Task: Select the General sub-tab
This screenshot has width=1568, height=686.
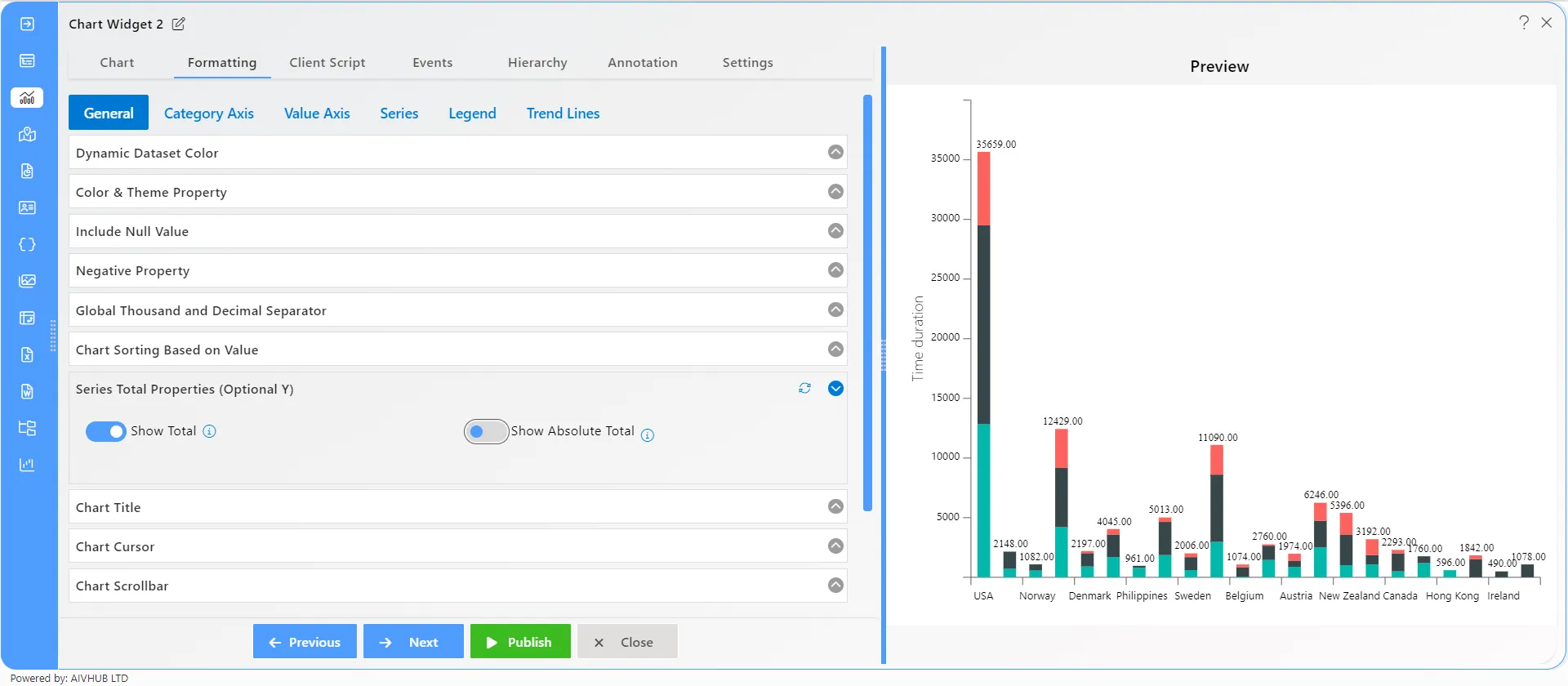Action: 109,113
